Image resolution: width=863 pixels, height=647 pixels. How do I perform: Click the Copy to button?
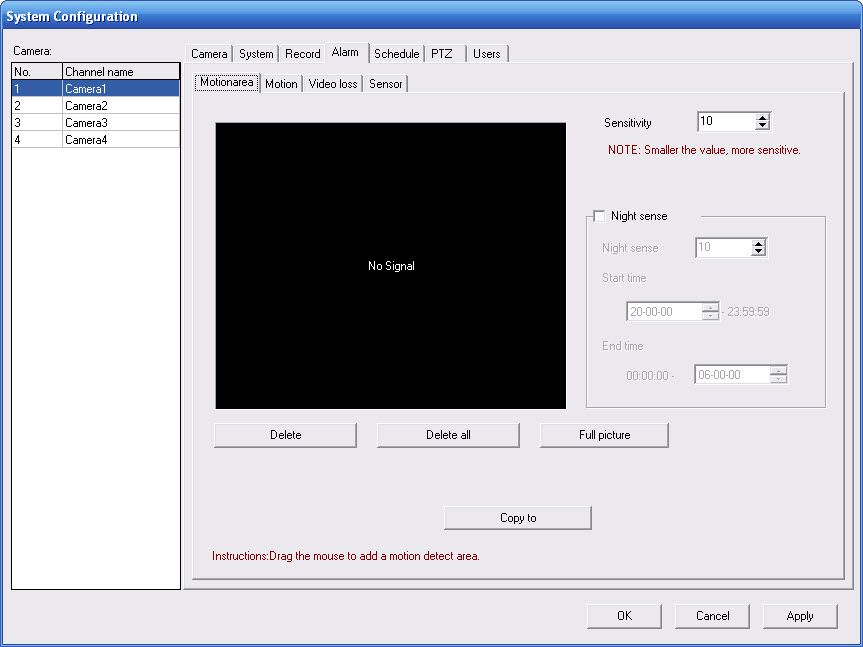click(518, 518)
